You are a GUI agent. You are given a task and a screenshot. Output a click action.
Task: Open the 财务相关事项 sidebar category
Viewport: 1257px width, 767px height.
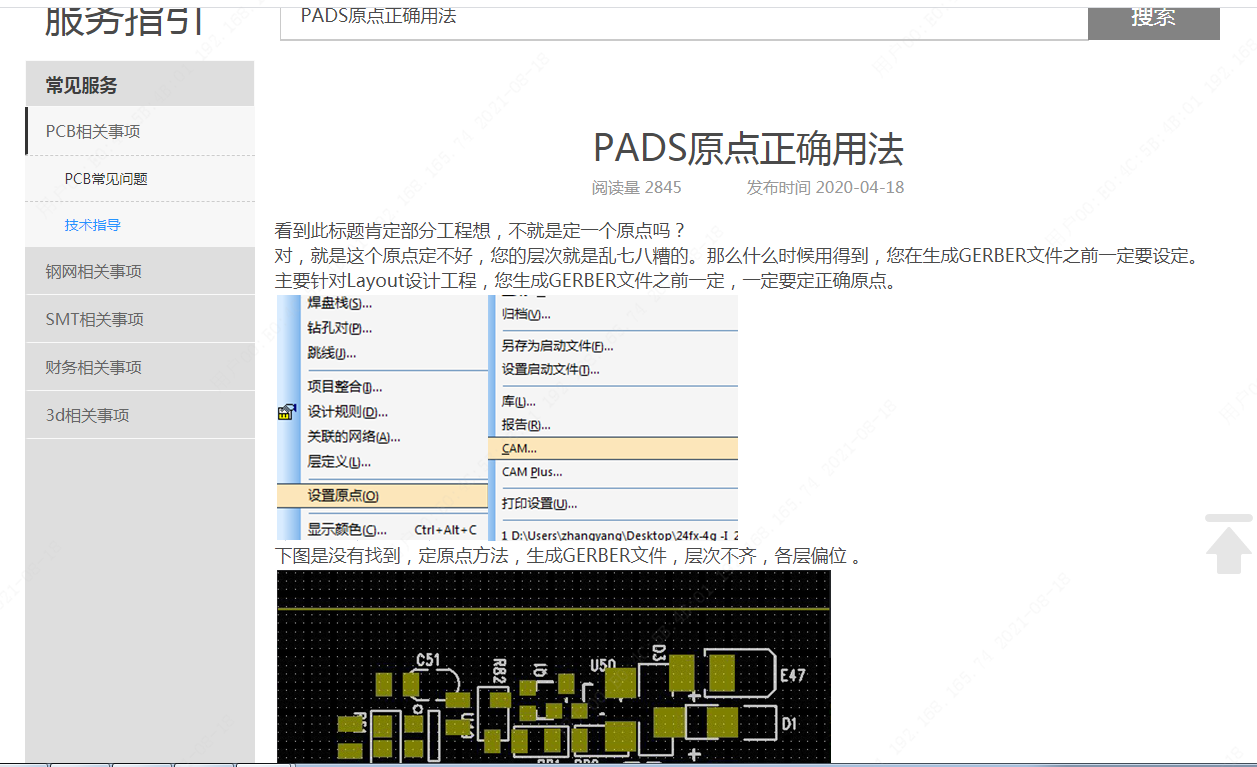[x=94, y=367]
